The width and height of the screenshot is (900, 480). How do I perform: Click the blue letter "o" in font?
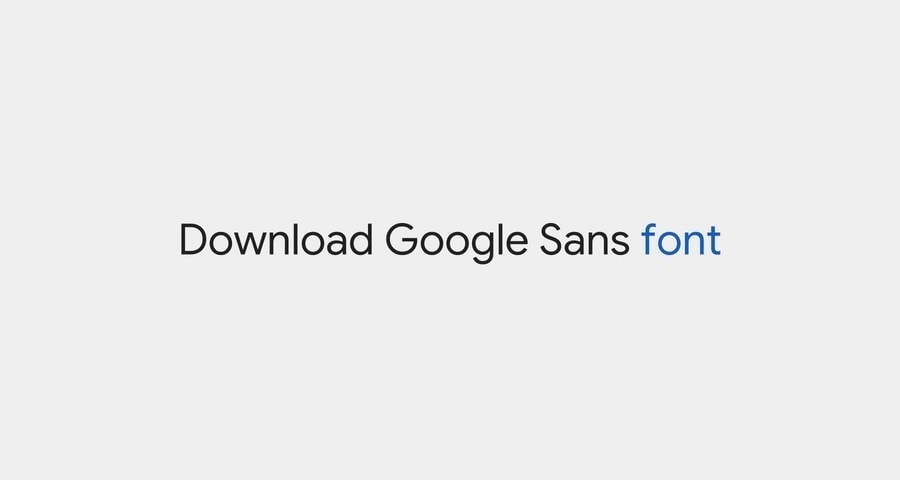coord(669,243)
